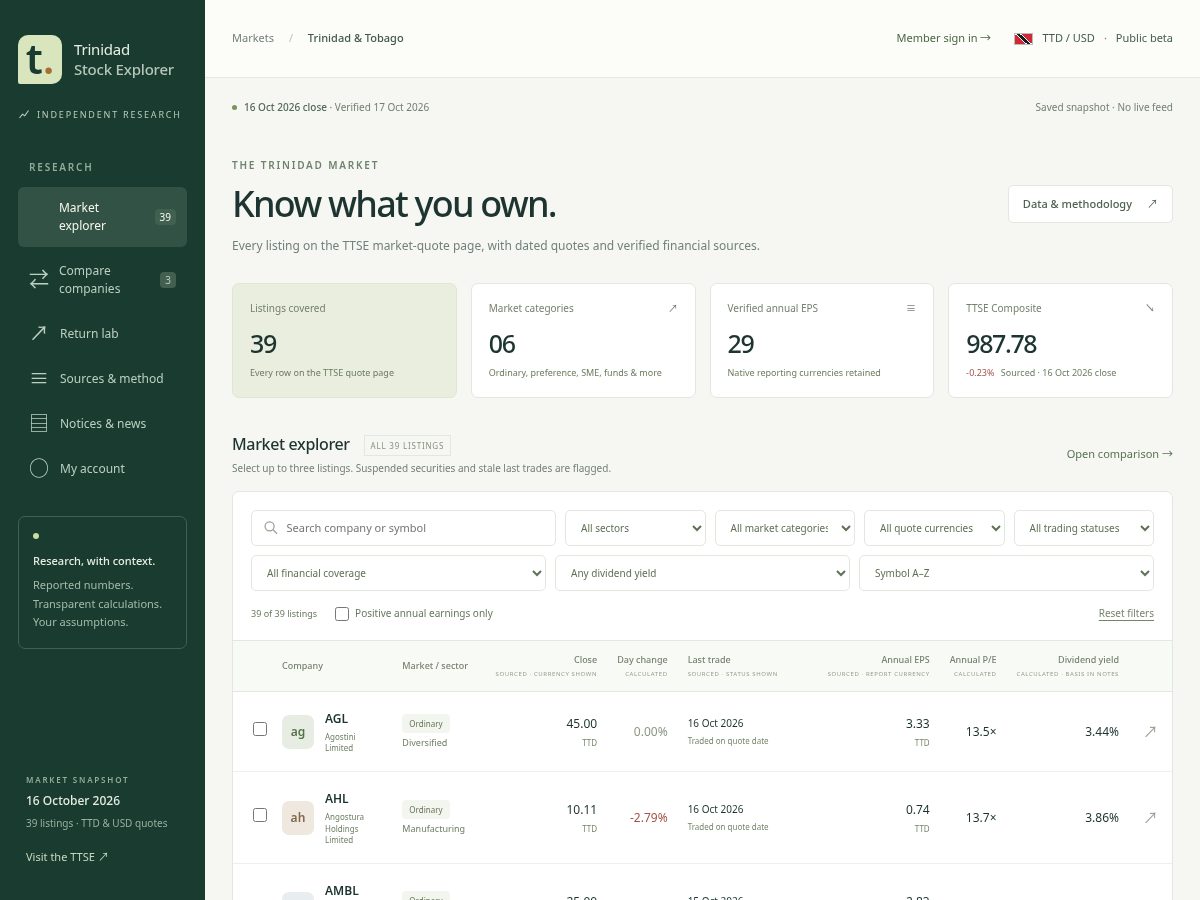Enable Positive annual earnings only checkbox
The width and height of the screenshot is (1200, 900).
pos(342,614)
